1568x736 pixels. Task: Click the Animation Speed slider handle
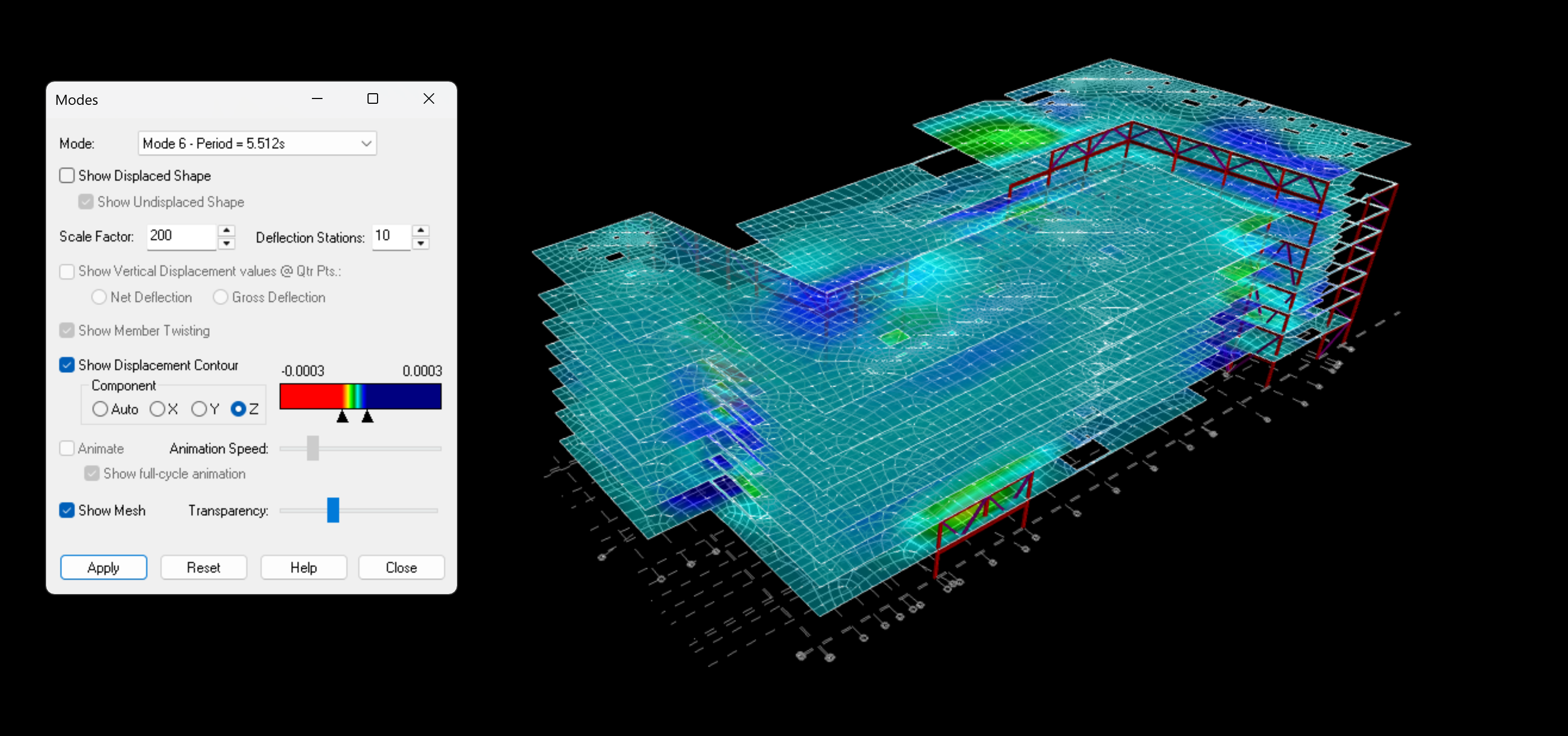point(313,448)
